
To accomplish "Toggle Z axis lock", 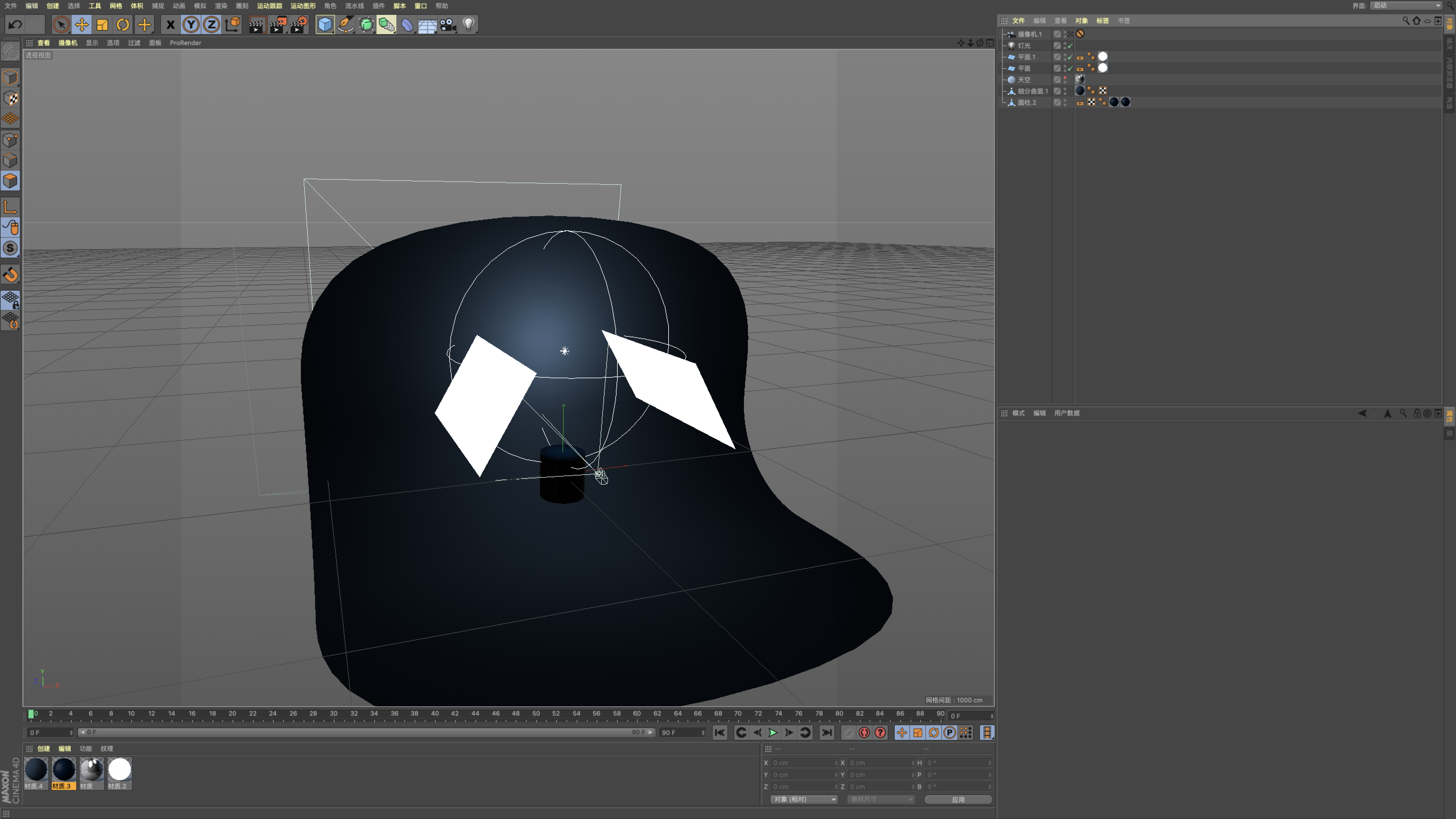I will tap(211, 25).
